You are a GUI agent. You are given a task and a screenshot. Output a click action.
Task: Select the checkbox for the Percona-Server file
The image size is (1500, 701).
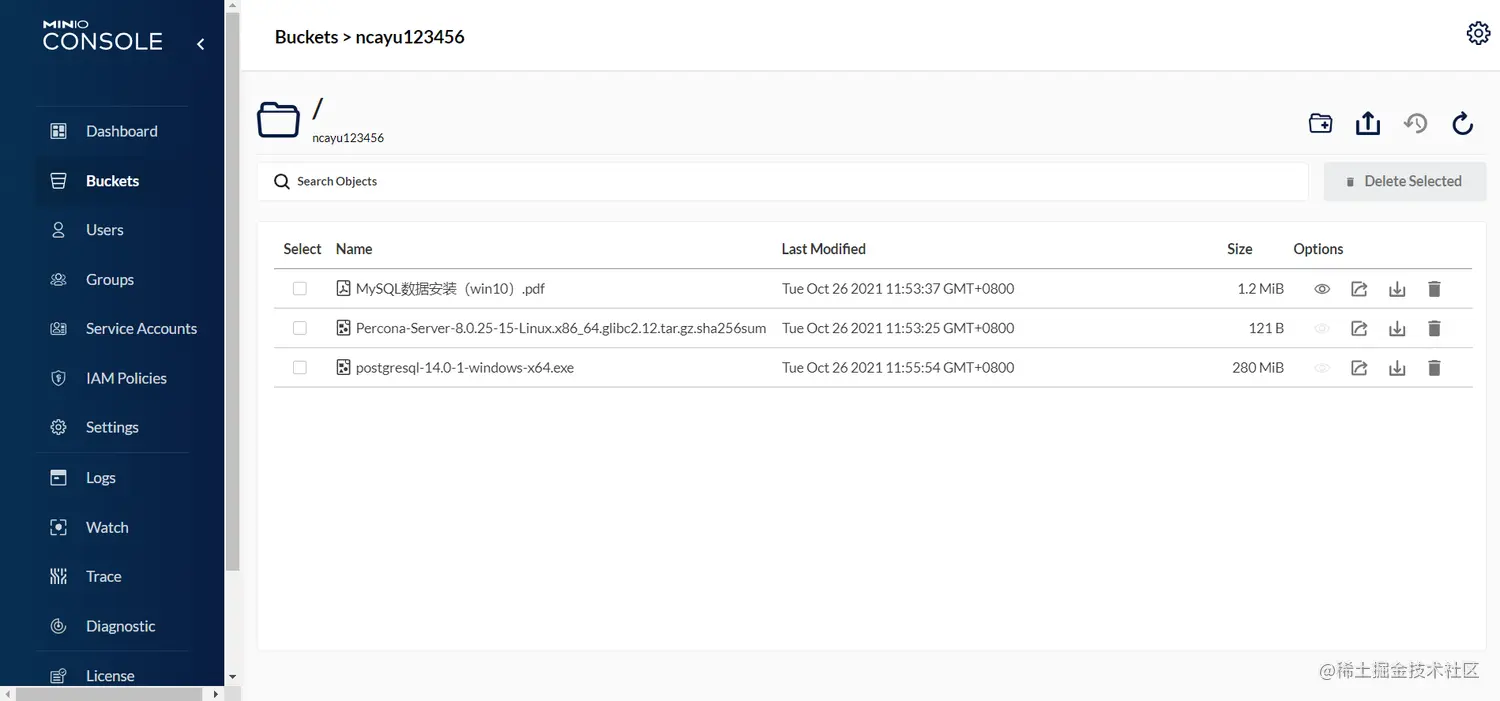pyautogui.click(x=300, y=328)
